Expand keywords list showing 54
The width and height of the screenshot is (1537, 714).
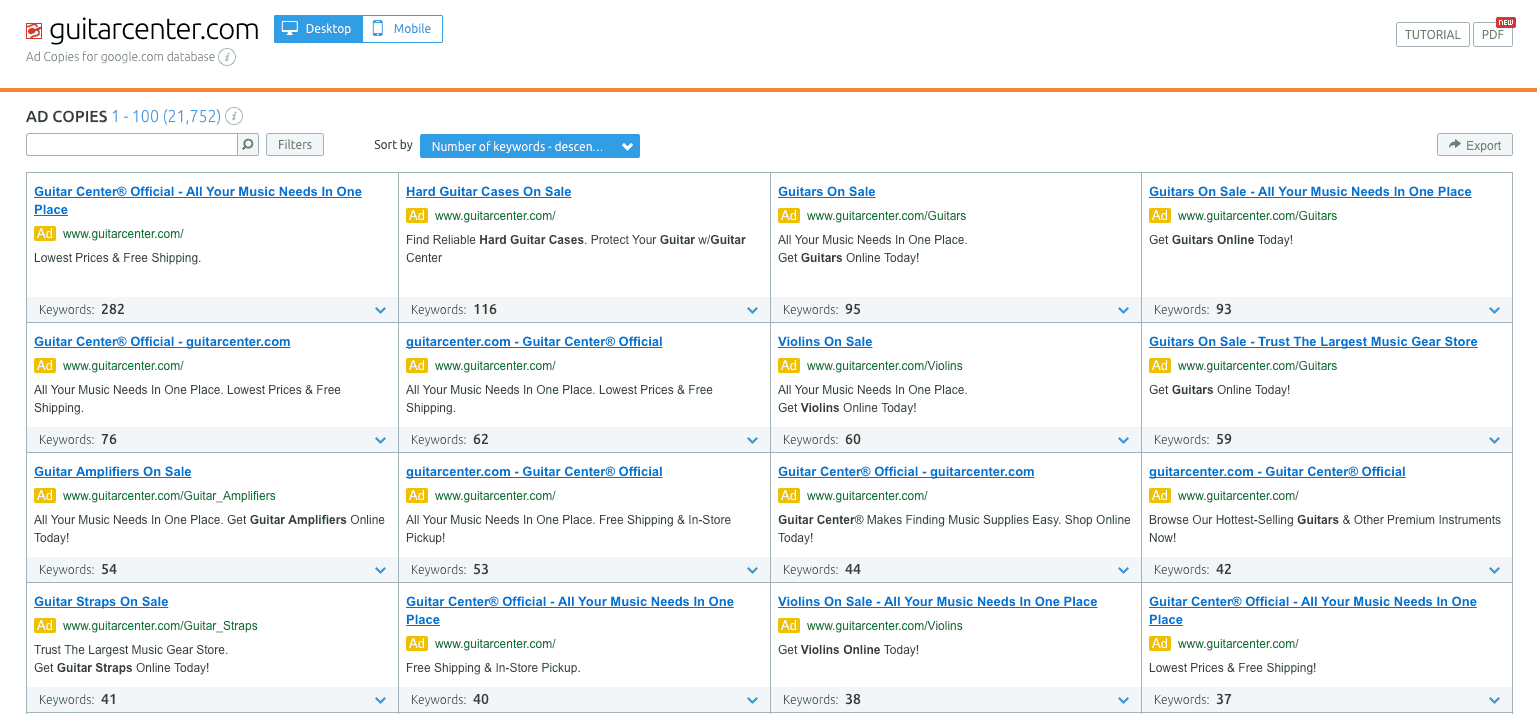[380, 570]
